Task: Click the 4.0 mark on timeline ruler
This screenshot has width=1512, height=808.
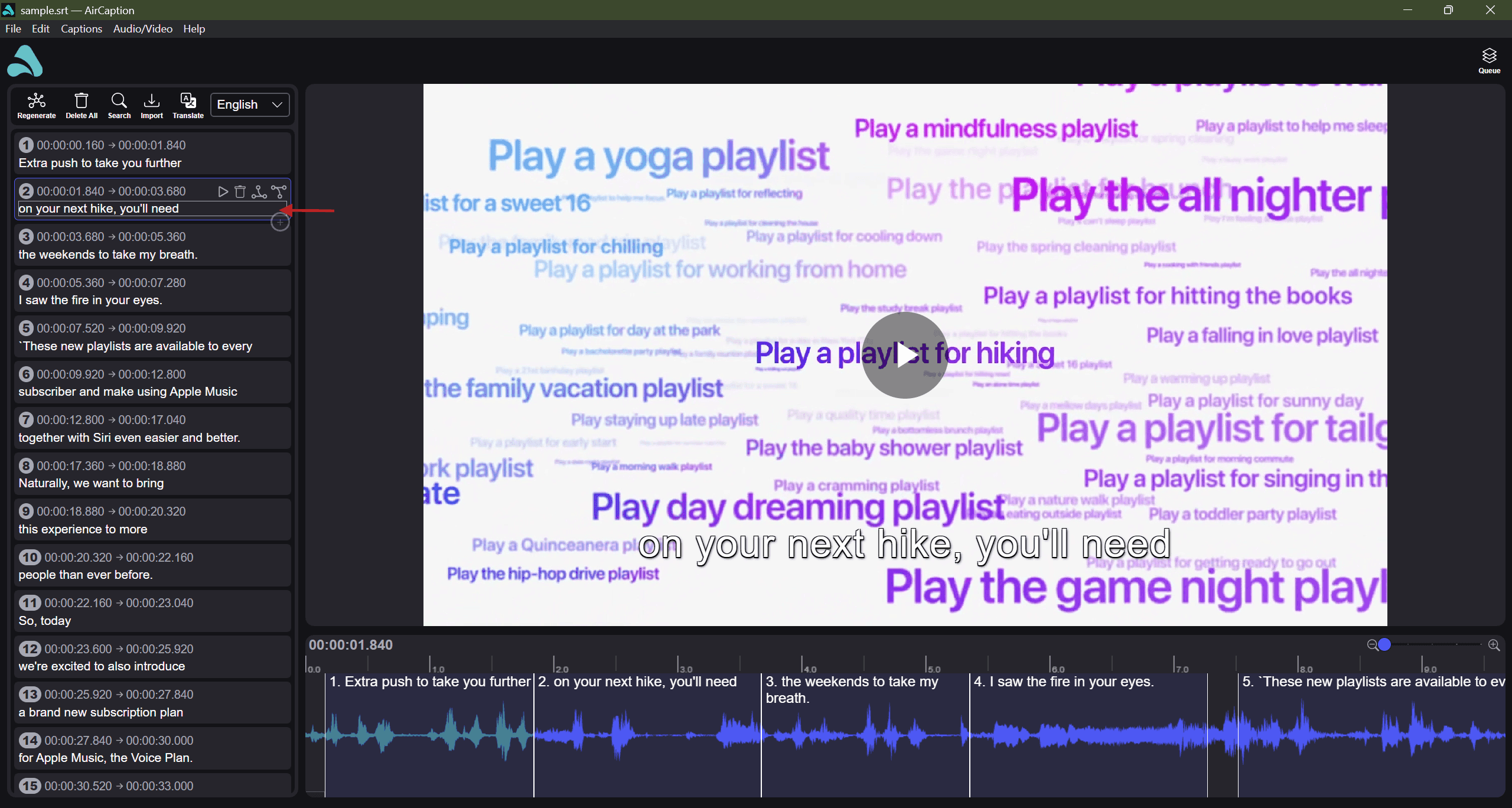Action: [809, 669]
